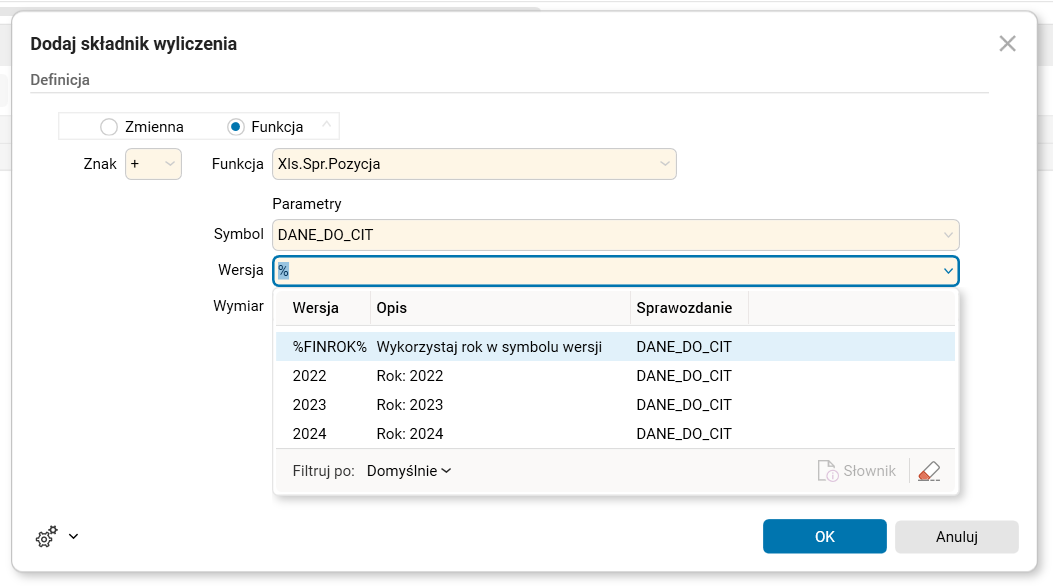This screenshot has height=586, width=1053.
Task: Select the Zmienna radio button
Action: click(109, 127)
